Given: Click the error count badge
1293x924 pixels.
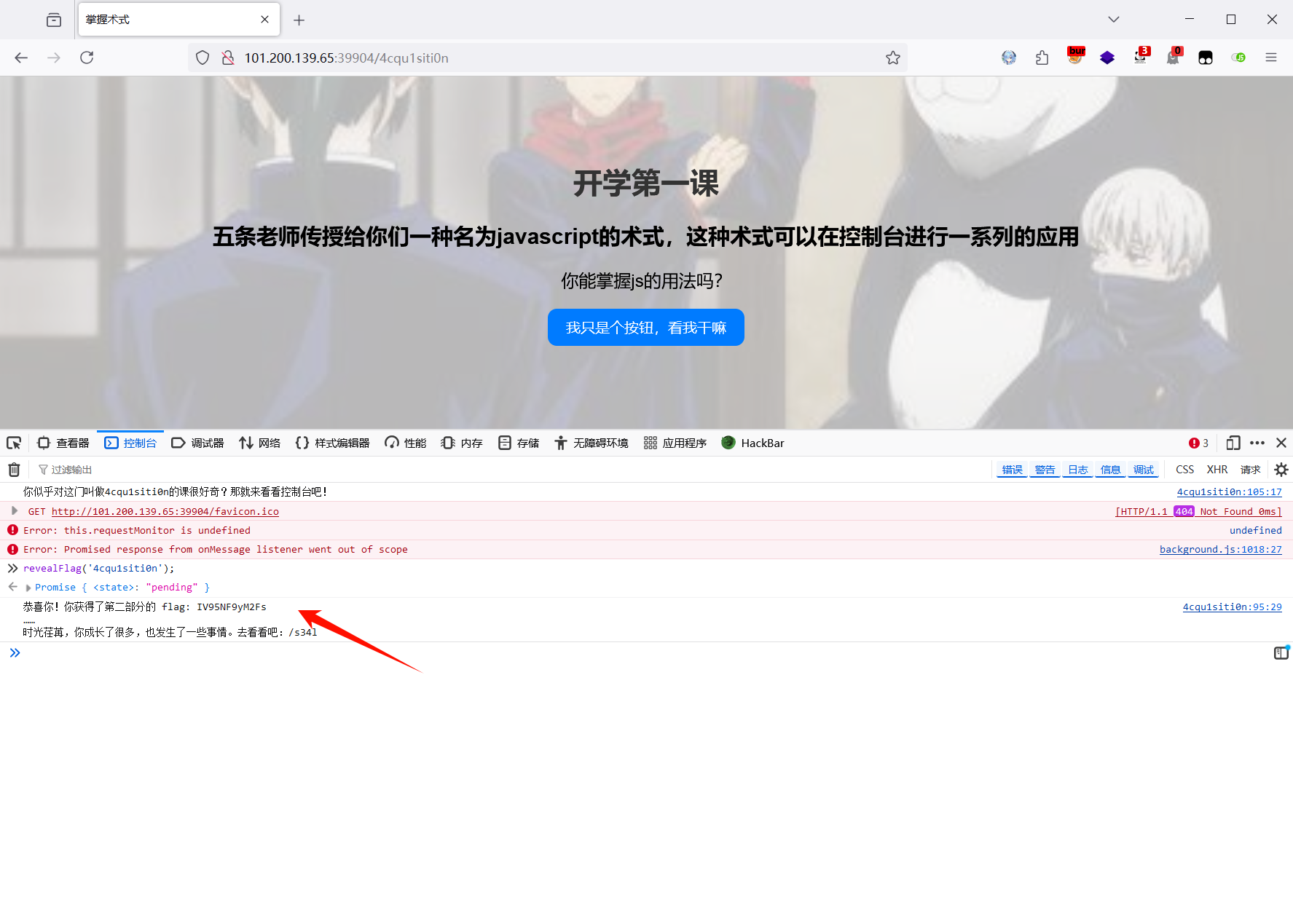Looking at the screenshot, I should click(1198, 443).
